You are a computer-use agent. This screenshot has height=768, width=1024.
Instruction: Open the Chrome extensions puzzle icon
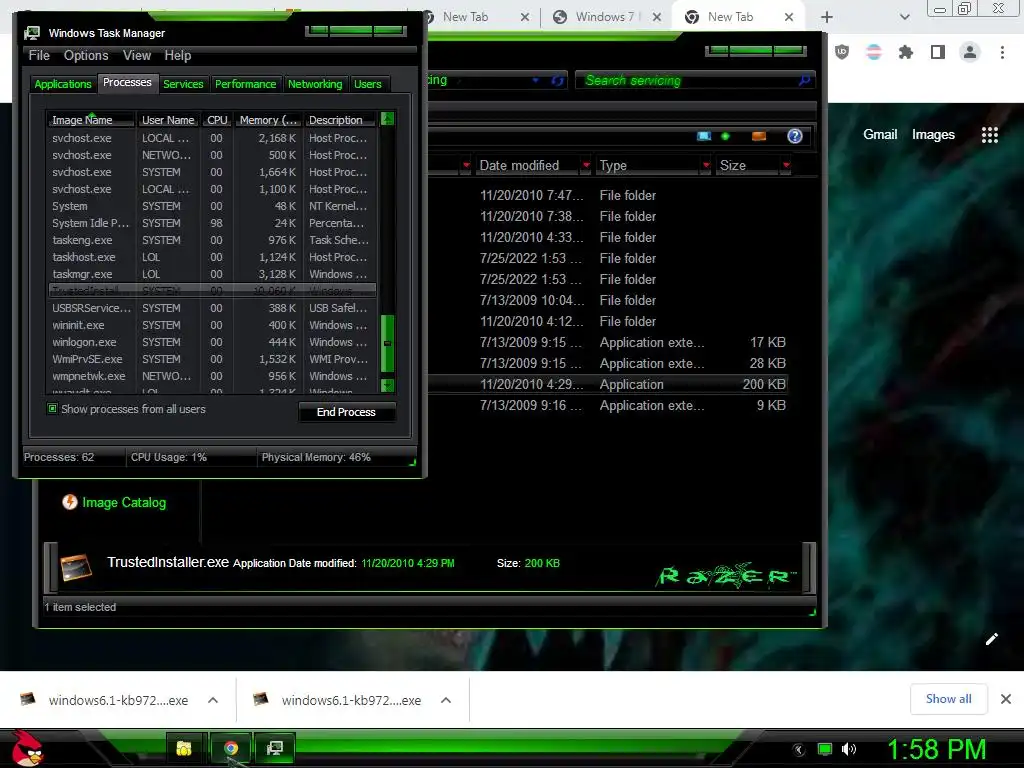pos(906,52)
